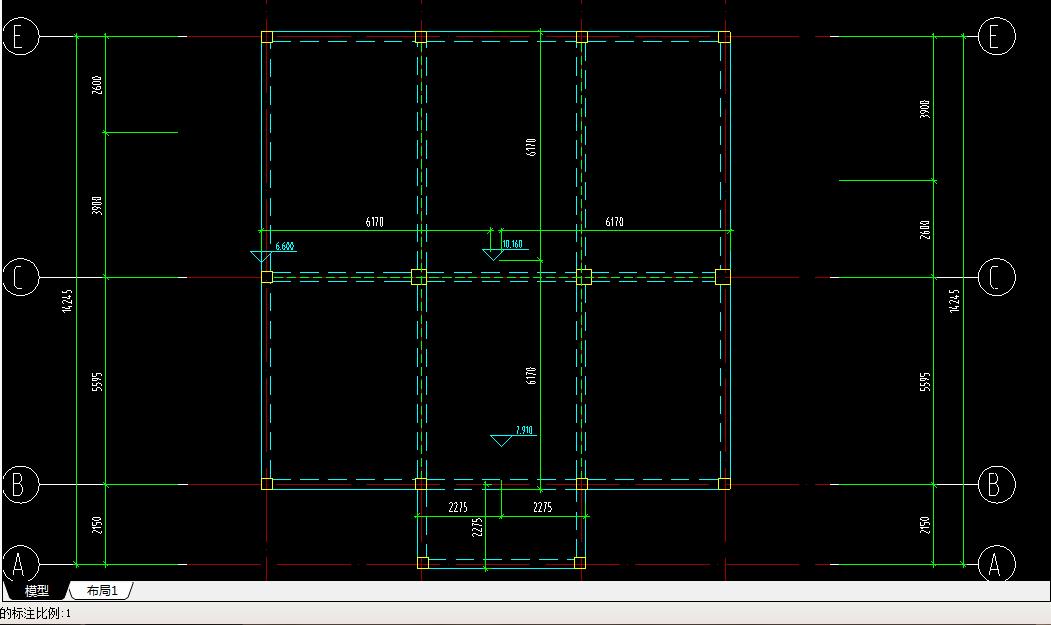Screen dimensions: 1051x625
Task: Pick the right-side 14245 overall dimension text
Action: click(954, 301)
